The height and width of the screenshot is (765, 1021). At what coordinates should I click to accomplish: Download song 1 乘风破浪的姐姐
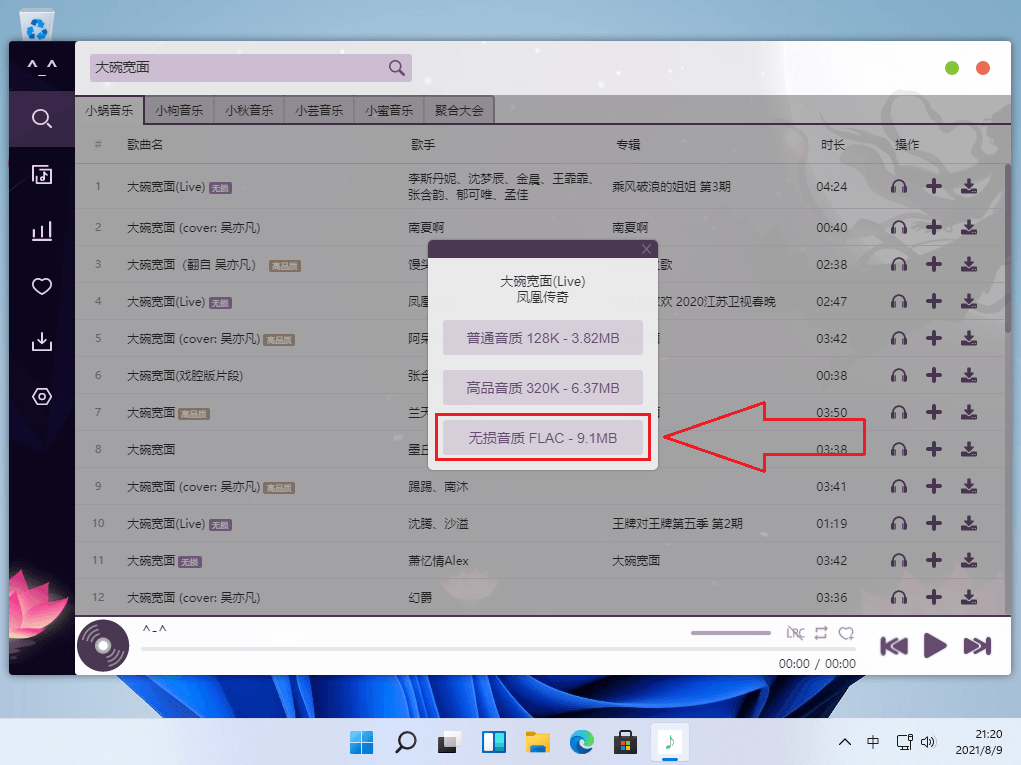[x=969, y=187]
